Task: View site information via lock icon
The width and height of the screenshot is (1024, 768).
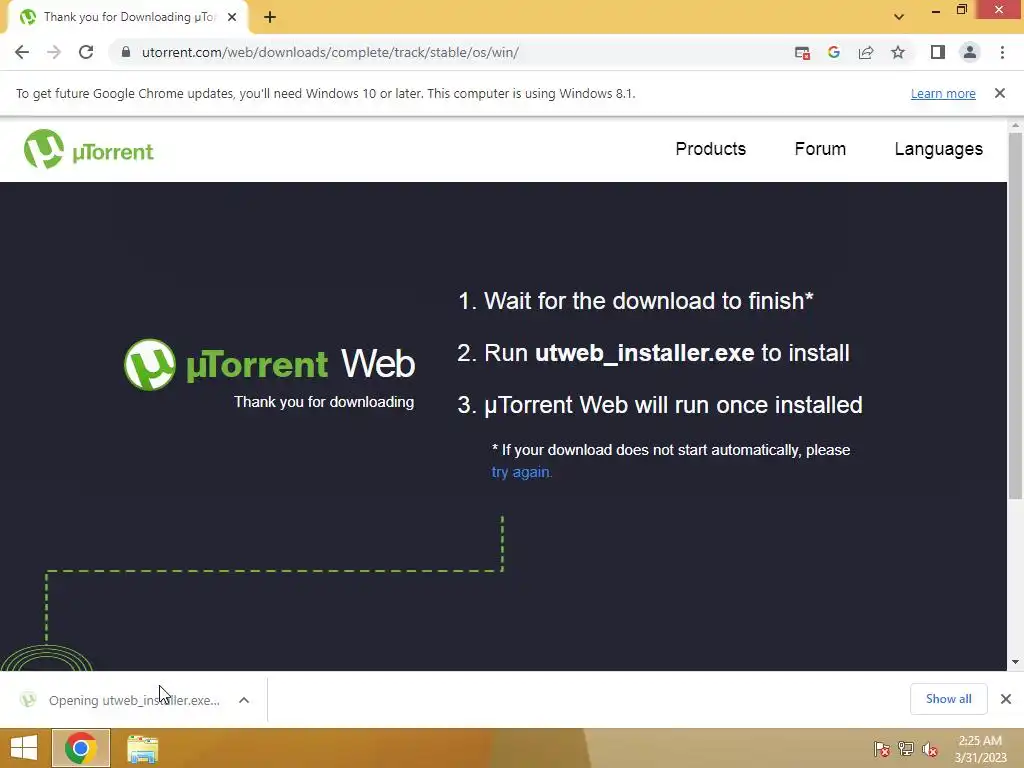Action: (126, 52)
